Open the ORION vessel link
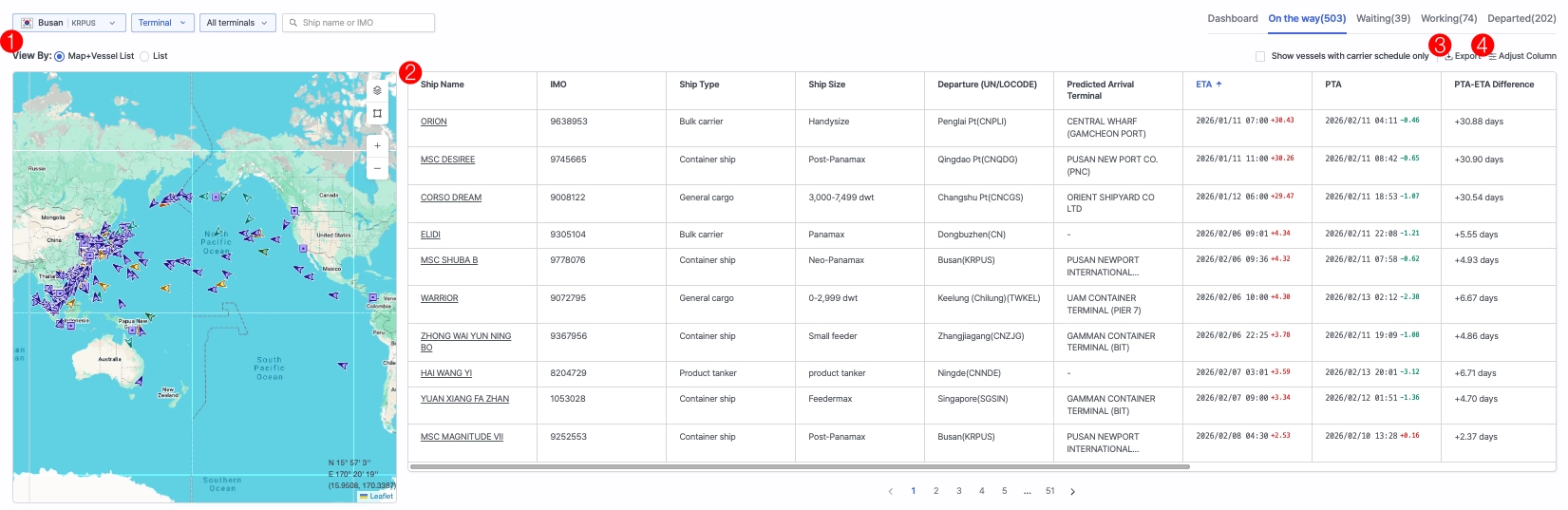The image size is (1568, 510). pyautogui.click(x=433, y=122)
